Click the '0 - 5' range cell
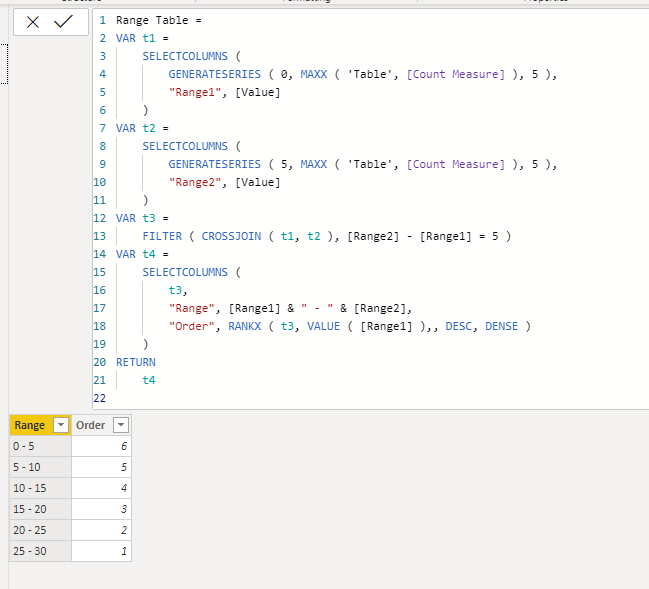Image resolution: width=649 pixels, height=589 pixels. click(x=40, y=446)
